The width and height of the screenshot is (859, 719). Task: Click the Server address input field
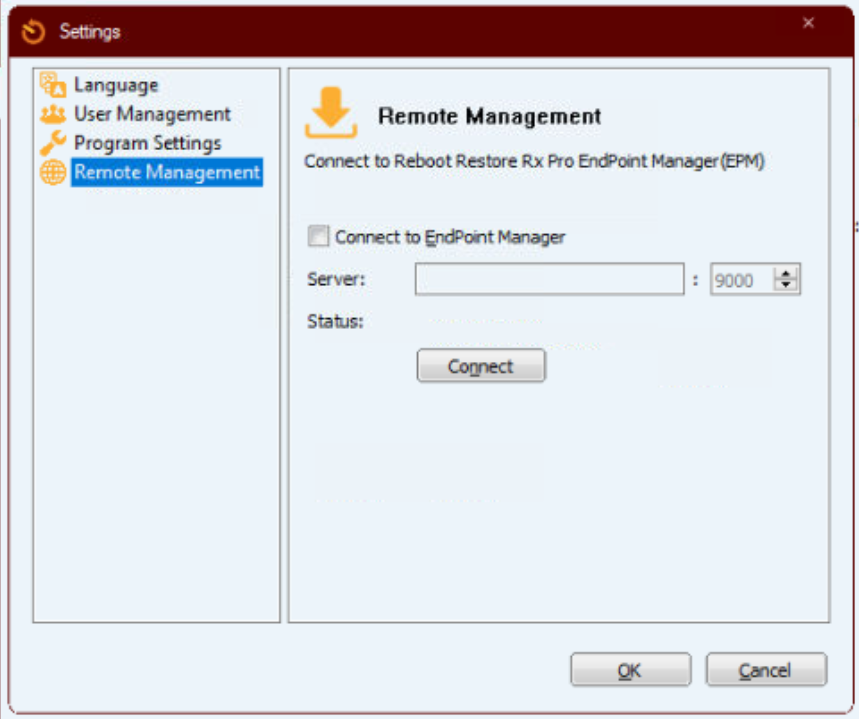[549, 279]
